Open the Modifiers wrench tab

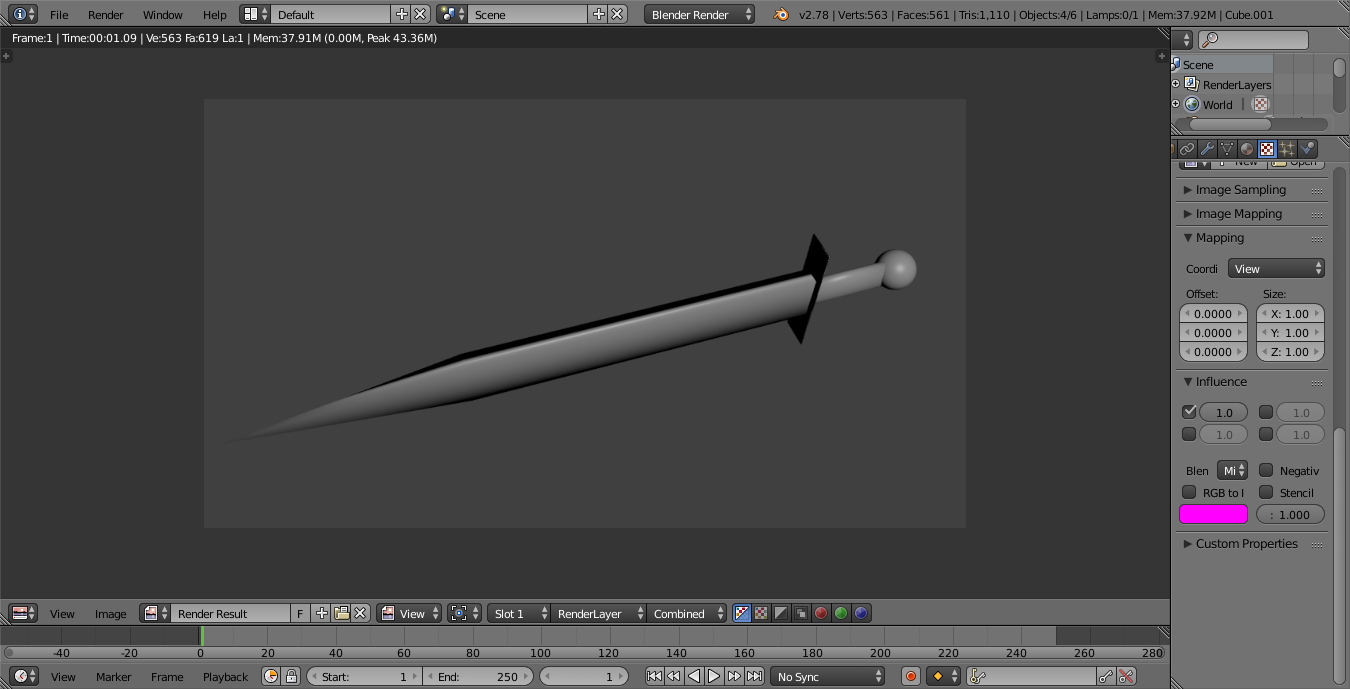[1207, 149]
